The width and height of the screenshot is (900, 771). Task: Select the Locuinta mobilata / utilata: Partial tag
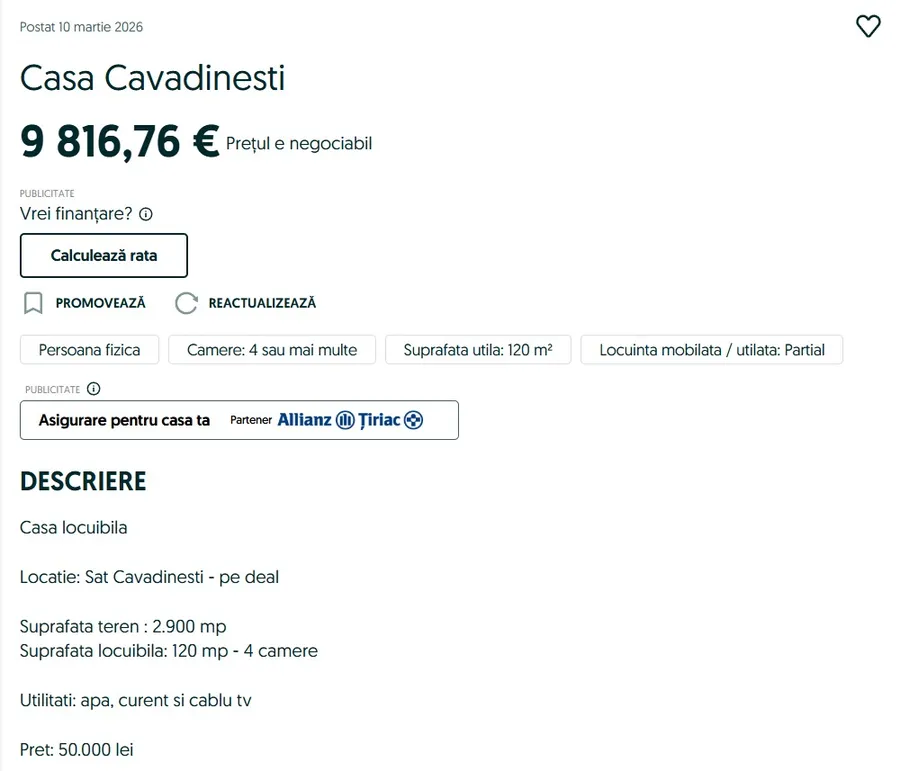pyautogui.click(x=712, y=350)
